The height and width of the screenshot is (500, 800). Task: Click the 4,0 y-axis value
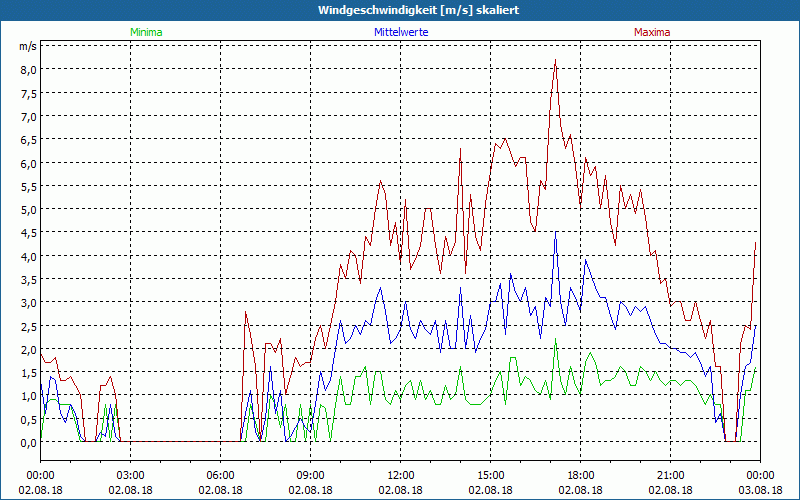pyautogui.click(x=28, y=257)
